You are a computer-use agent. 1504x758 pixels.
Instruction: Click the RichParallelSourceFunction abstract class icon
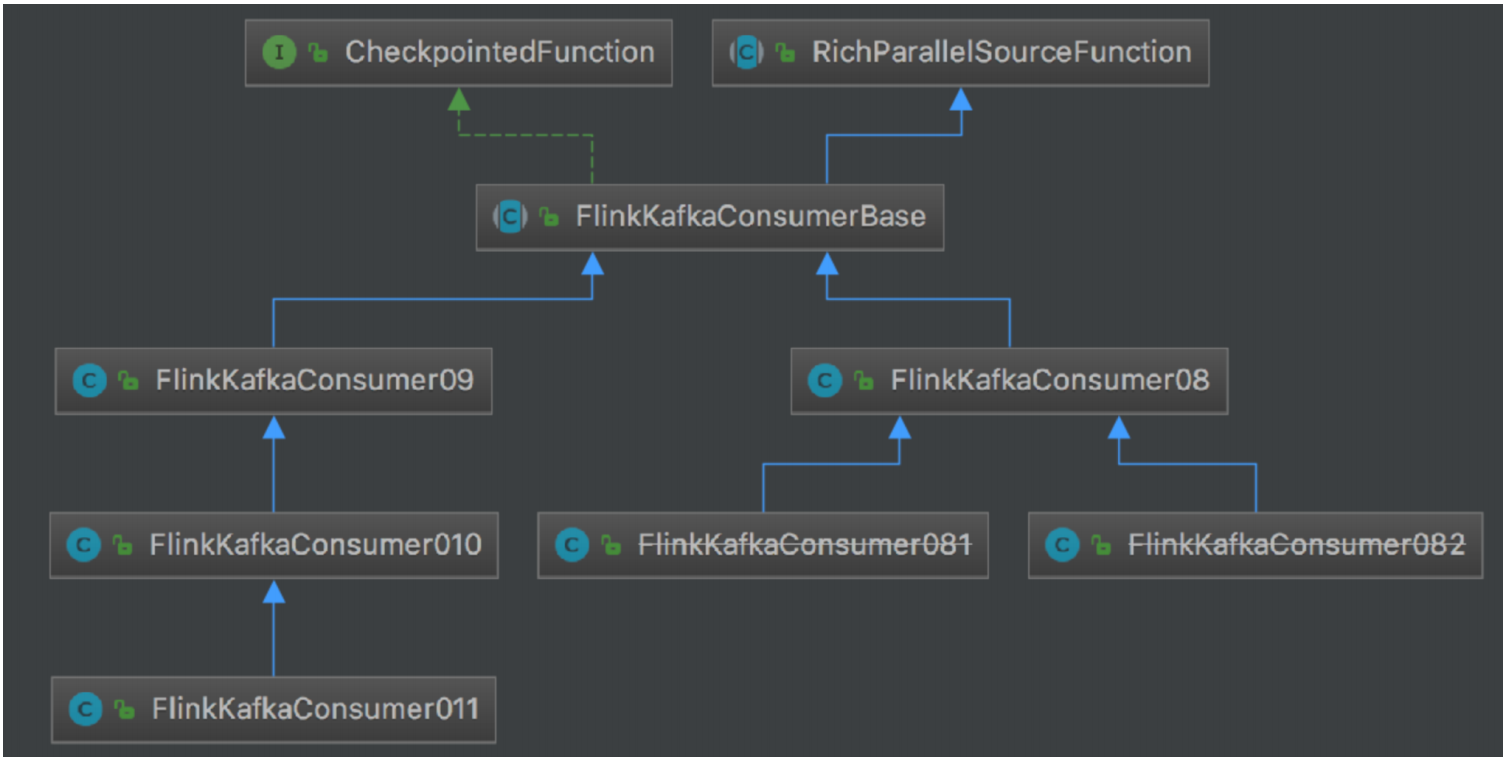746,53
